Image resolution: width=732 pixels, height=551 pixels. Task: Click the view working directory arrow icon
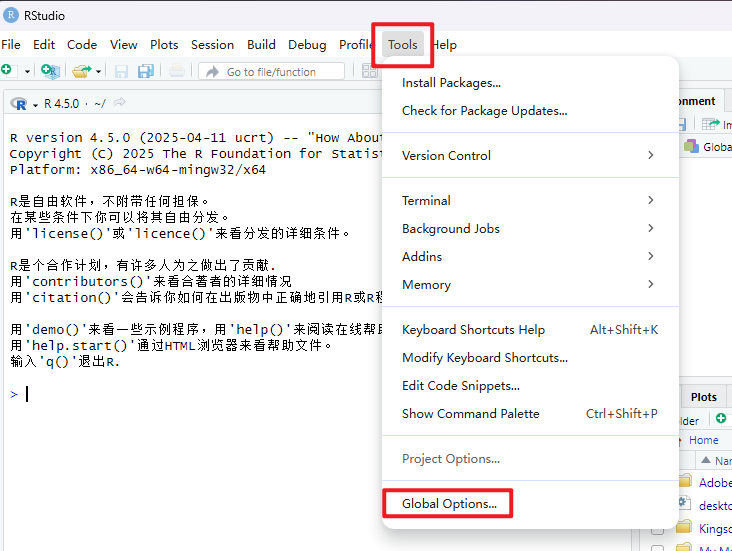[x=120, y=103]
